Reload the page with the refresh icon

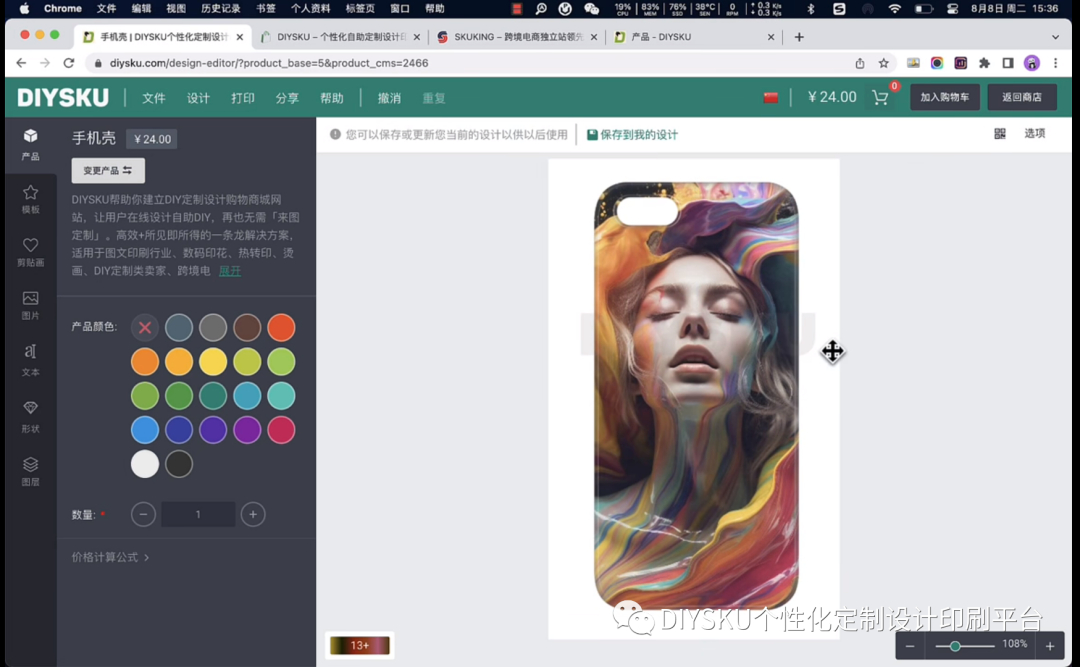(x=68, y=63)
